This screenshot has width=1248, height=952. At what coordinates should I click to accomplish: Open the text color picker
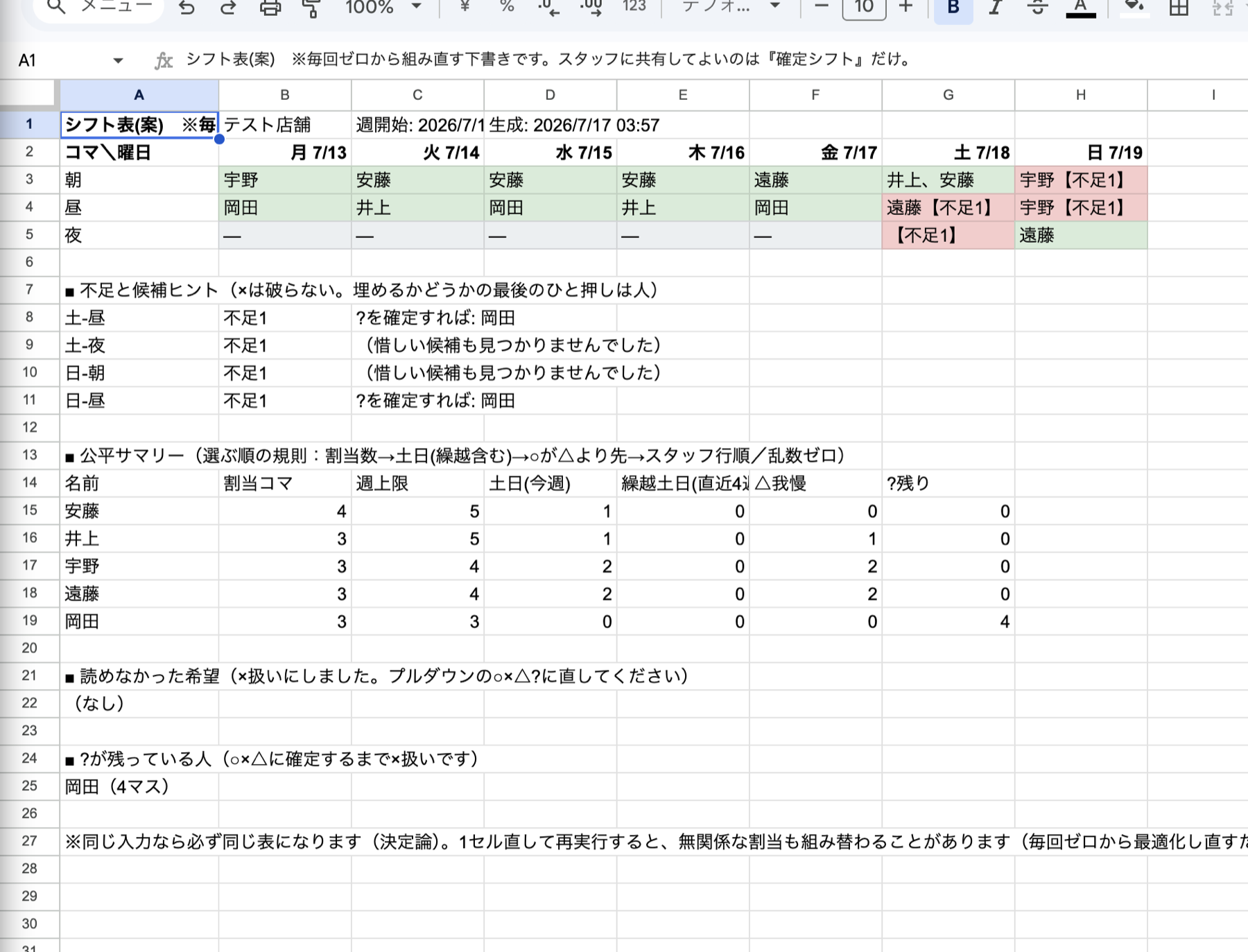click(1080, 8)
